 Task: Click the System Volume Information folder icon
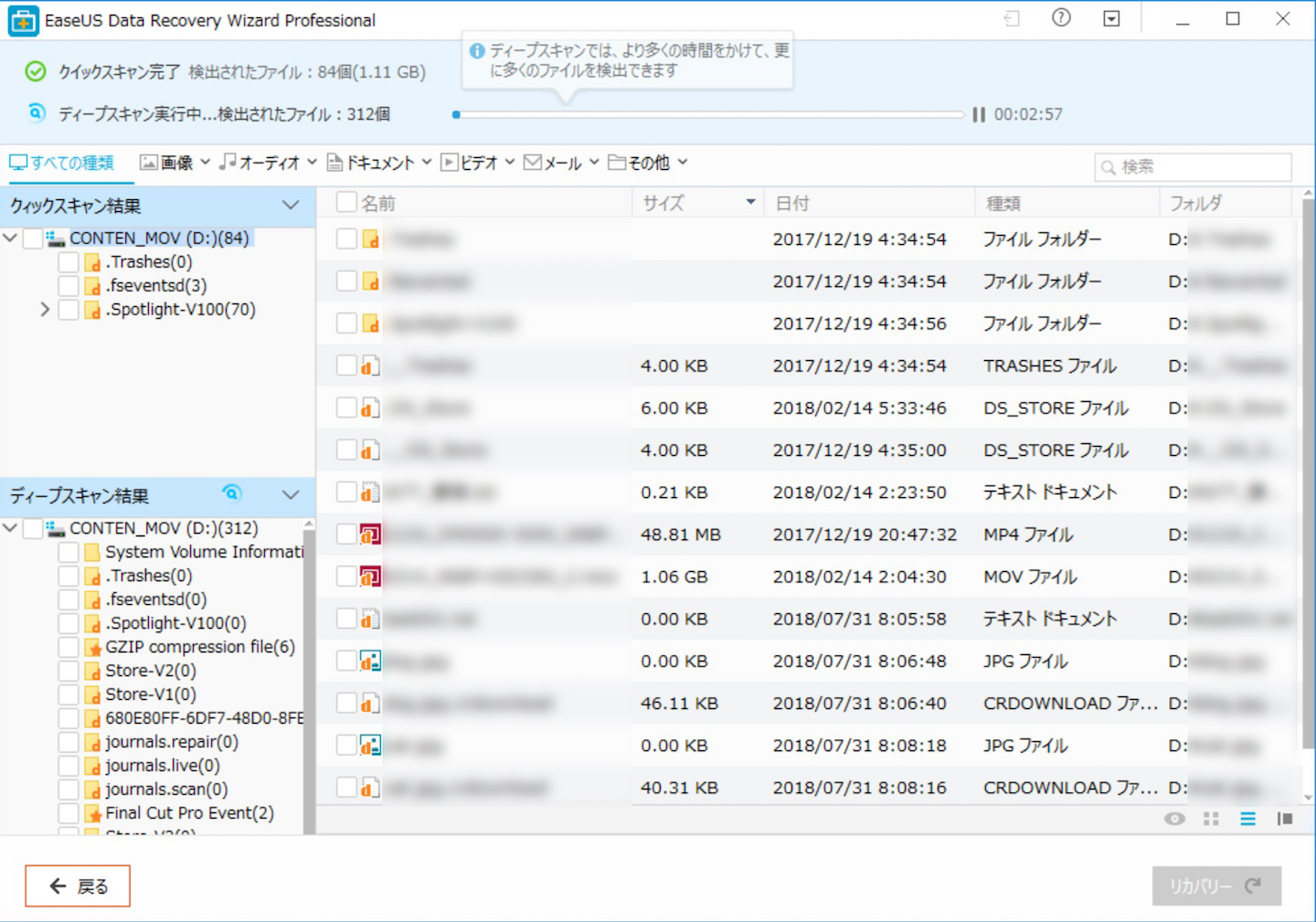tap(93, 552)
